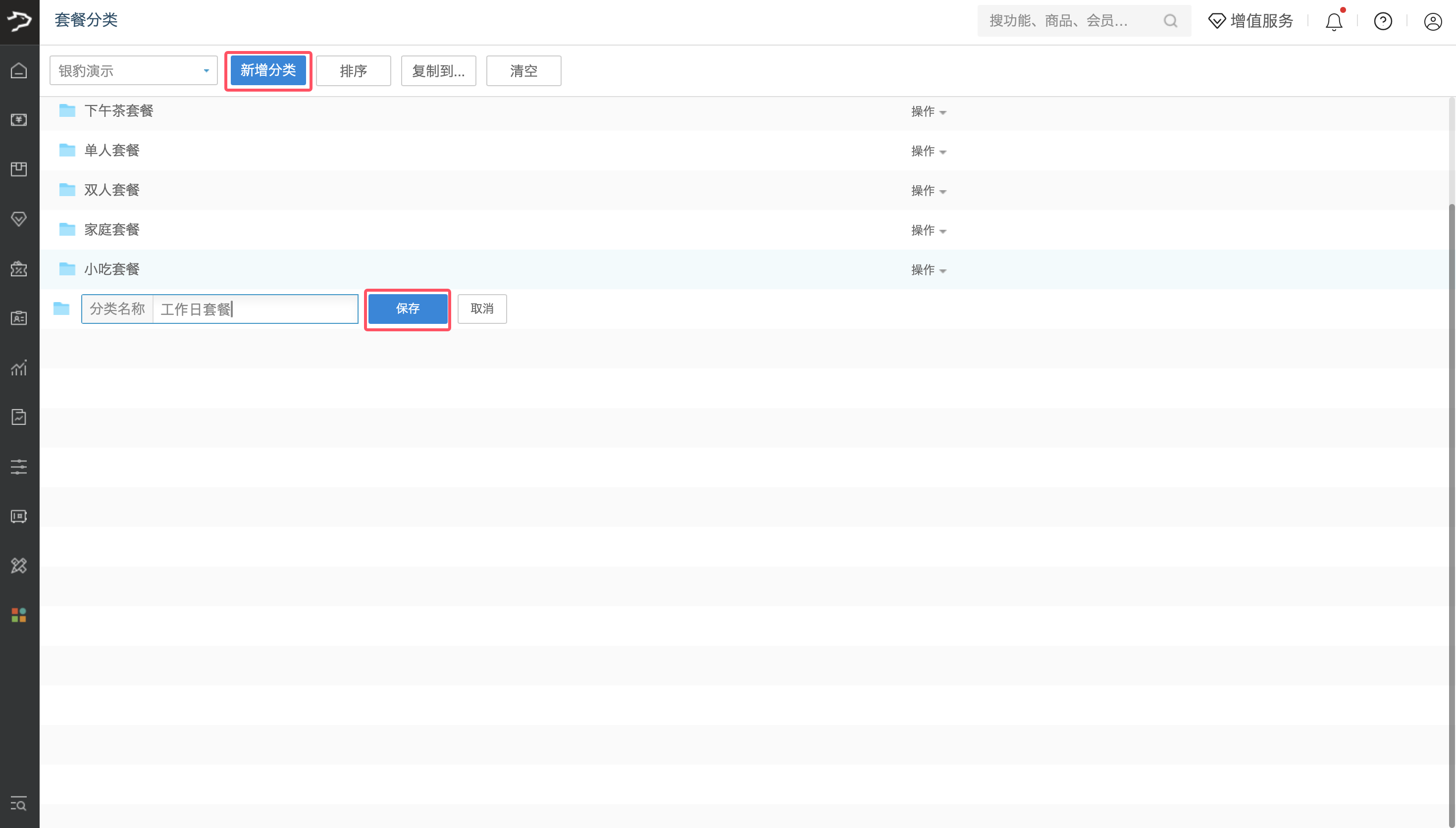Click the 保存 button
1456x828 pixels.
[x=407, y=309]
